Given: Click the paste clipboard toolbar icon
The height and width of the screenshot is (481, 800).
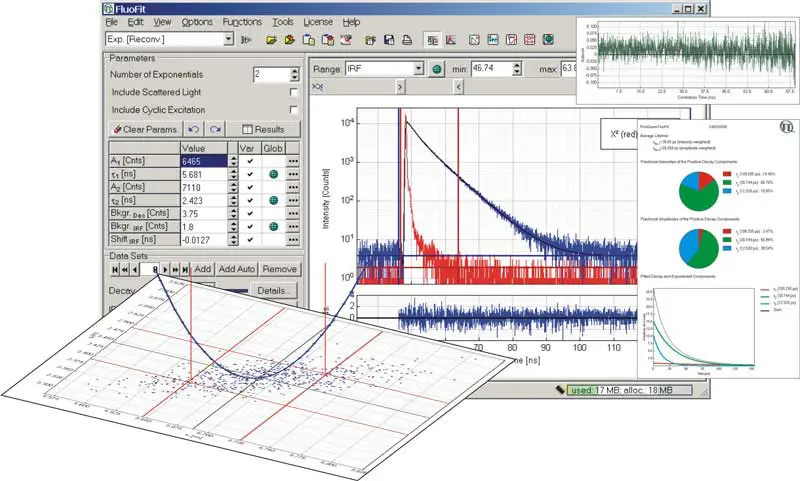Looking at the screenshot, I should pyautogui.click(x=328, y=39).
